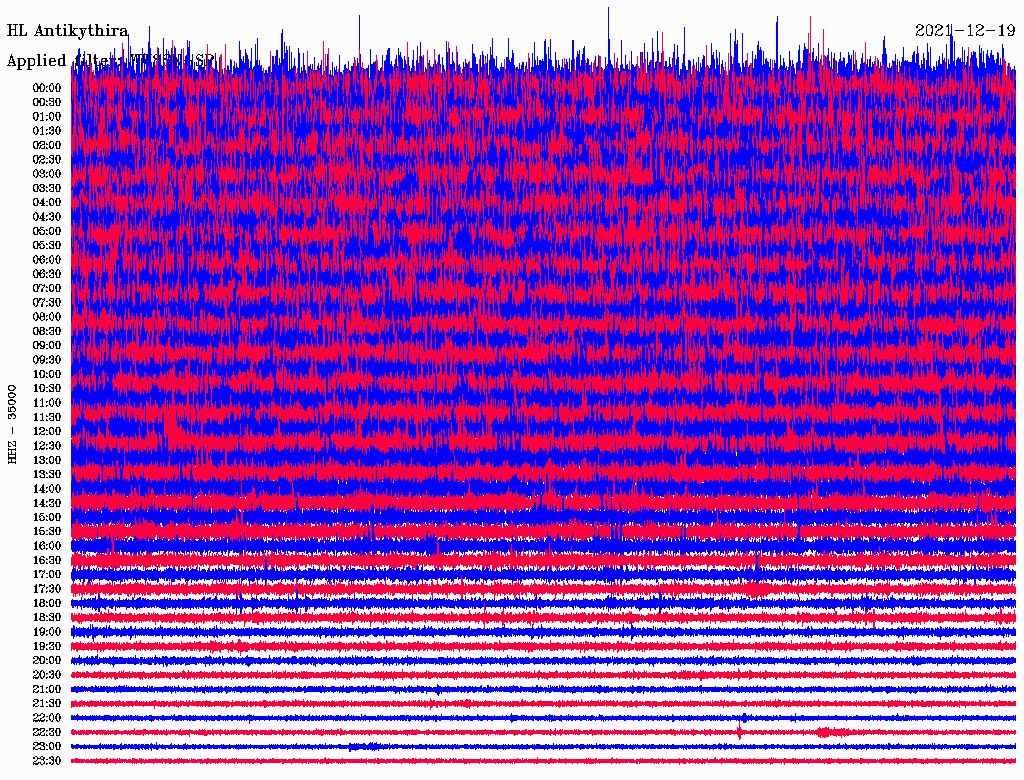
Task: Select the 02:30 time label
Action: click(x=47, y=160)
